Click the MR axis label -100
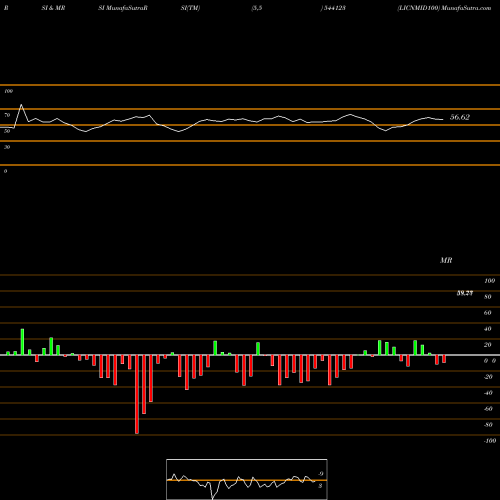Screen dimensions: 500x500 click(490, 441)
